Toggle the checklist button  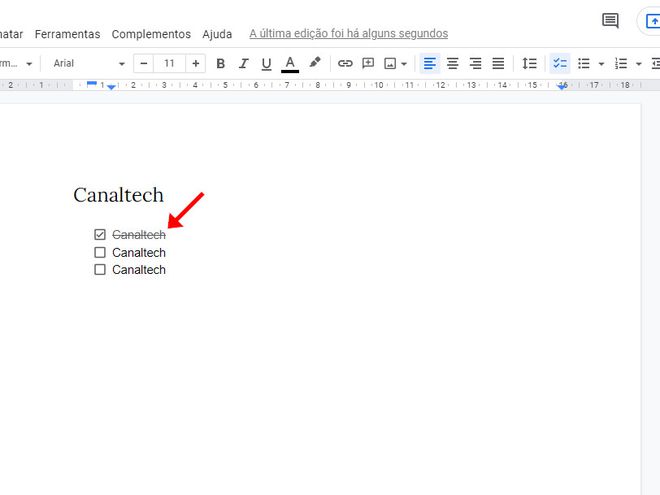[560, 64]
